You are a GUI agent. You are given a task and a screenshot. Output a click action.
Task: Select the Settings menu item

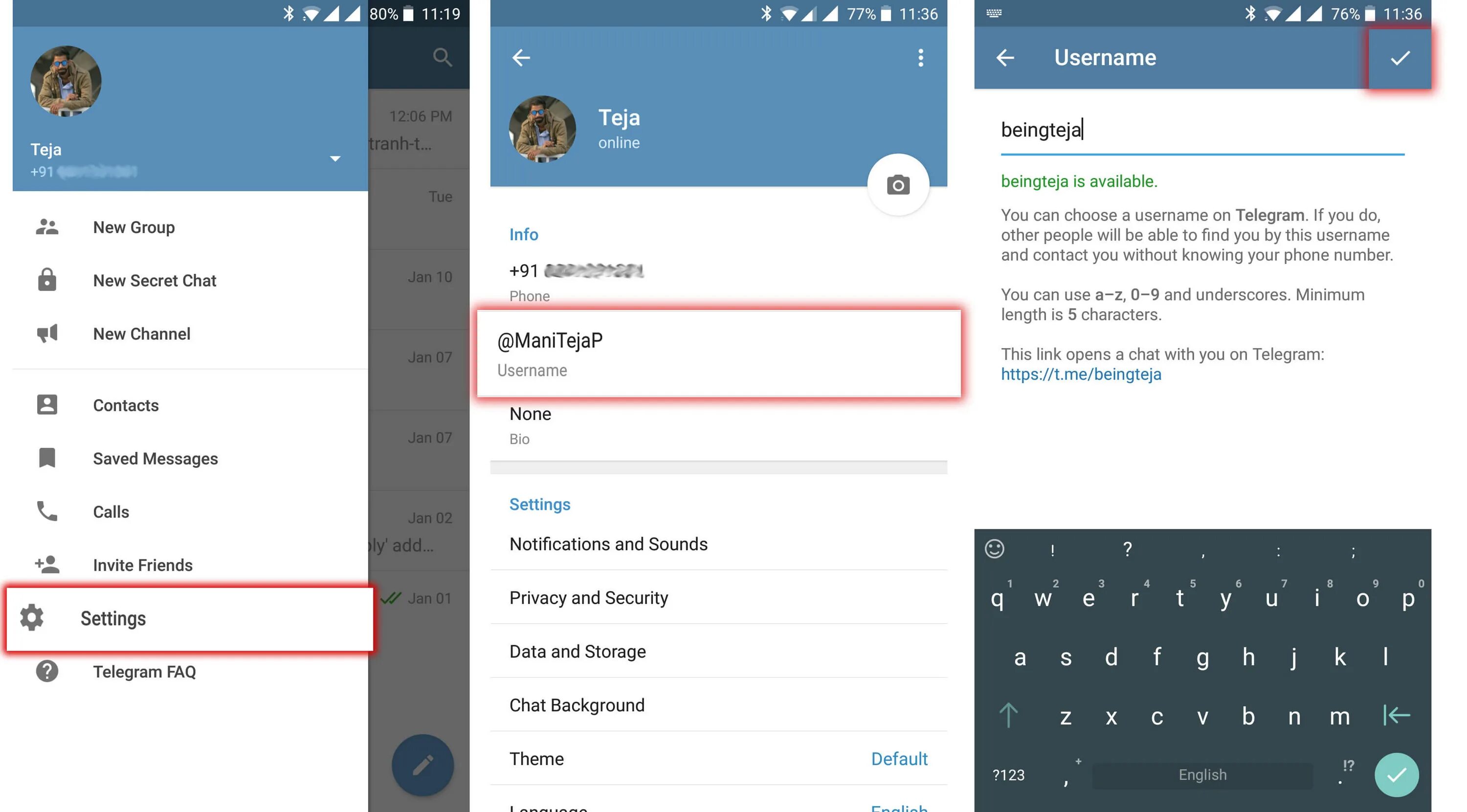pos(113,617)
